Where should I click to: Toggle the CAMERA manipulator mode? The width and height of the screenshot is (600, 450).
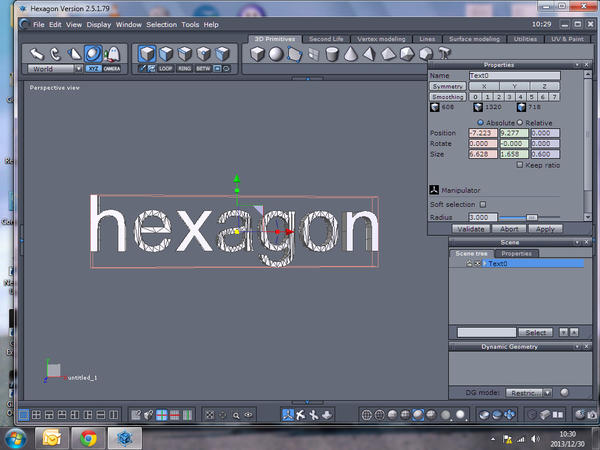point(112,69)
